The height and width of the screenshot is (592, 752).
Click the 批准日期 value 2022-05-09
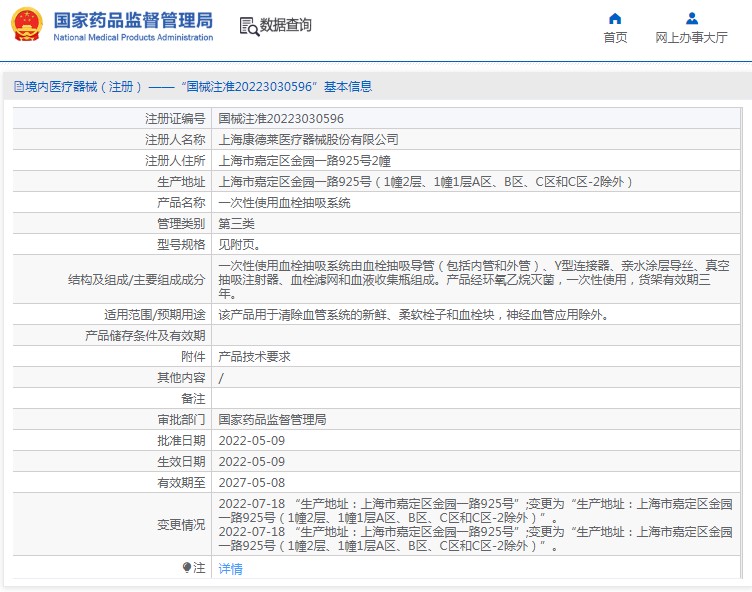click(252, 441)
